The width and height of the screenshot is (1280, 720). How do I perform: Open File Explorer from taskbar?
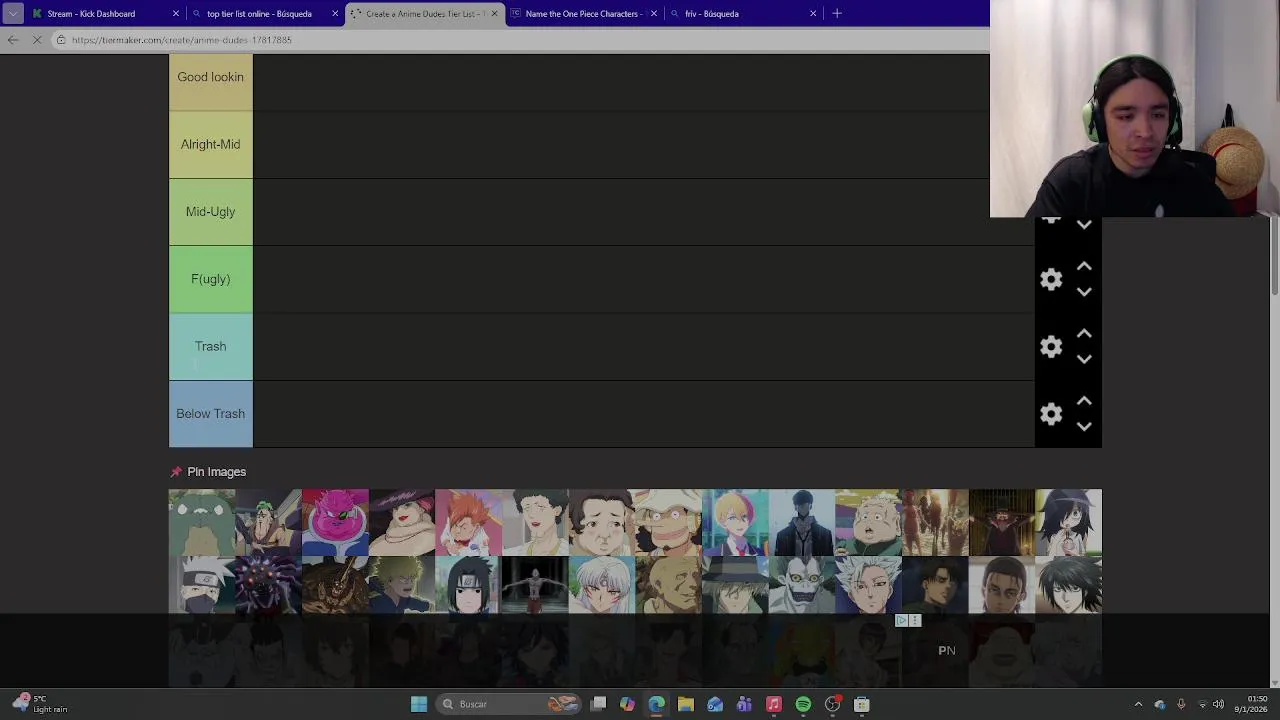click(686, 705)
